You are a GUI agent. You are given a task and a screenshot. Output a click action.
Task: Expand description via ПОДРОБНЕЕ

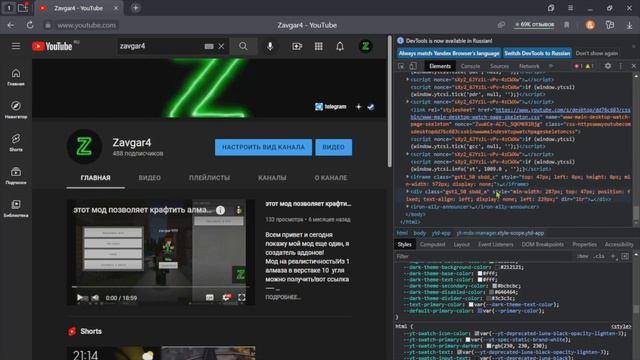pos(283,297)
